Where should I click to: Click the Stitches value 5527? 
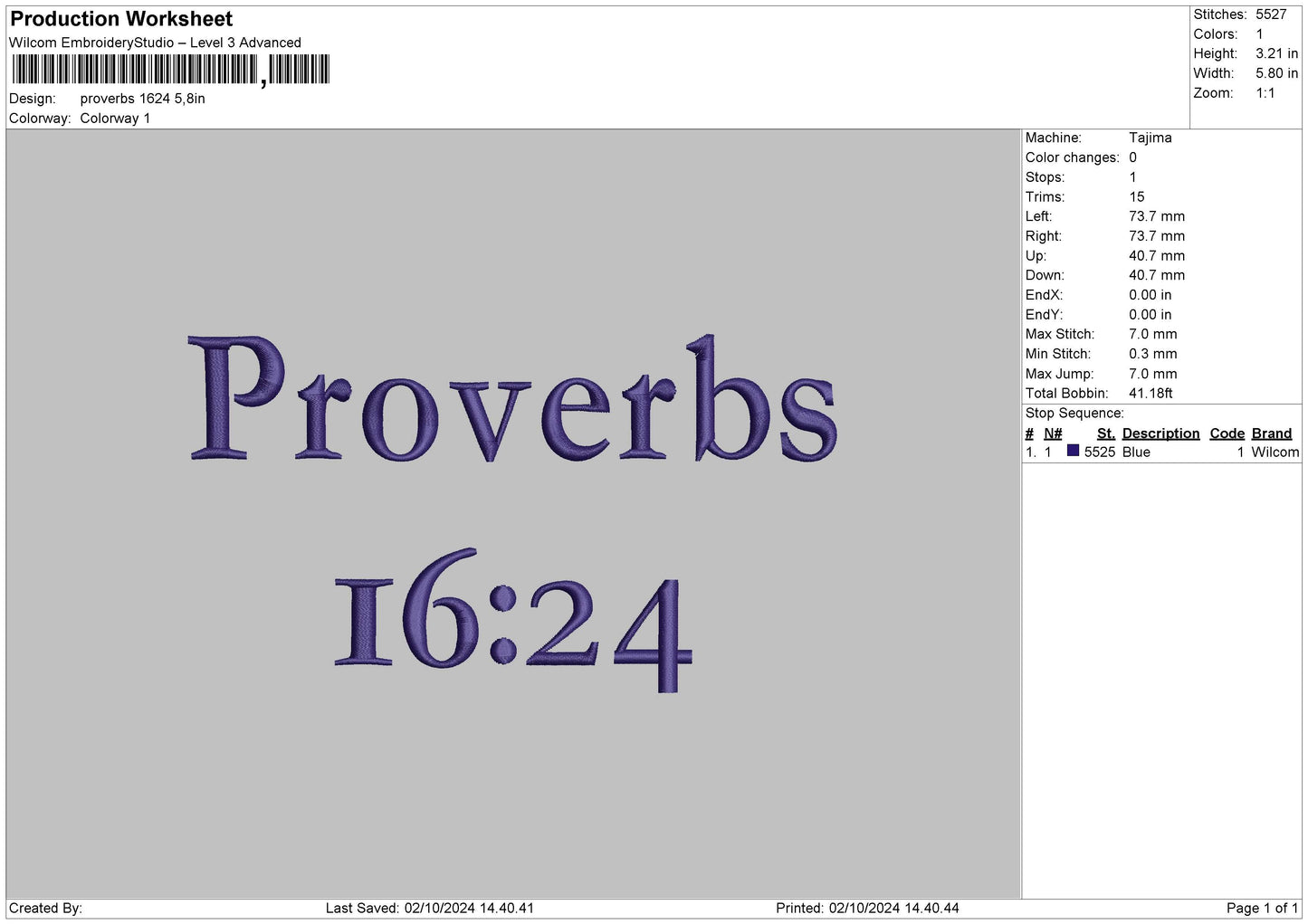(1271, 14)
